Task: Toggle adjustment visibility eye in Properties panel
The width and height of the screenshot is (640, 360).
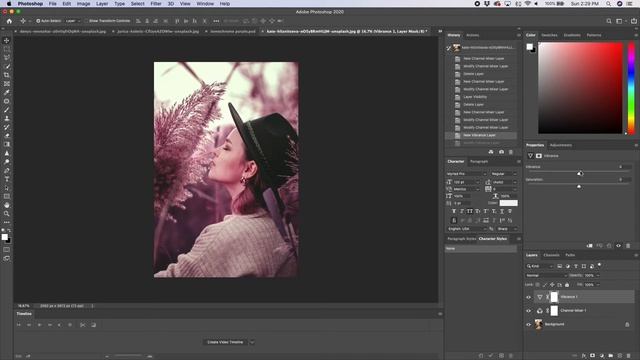Action: [618, 246]
